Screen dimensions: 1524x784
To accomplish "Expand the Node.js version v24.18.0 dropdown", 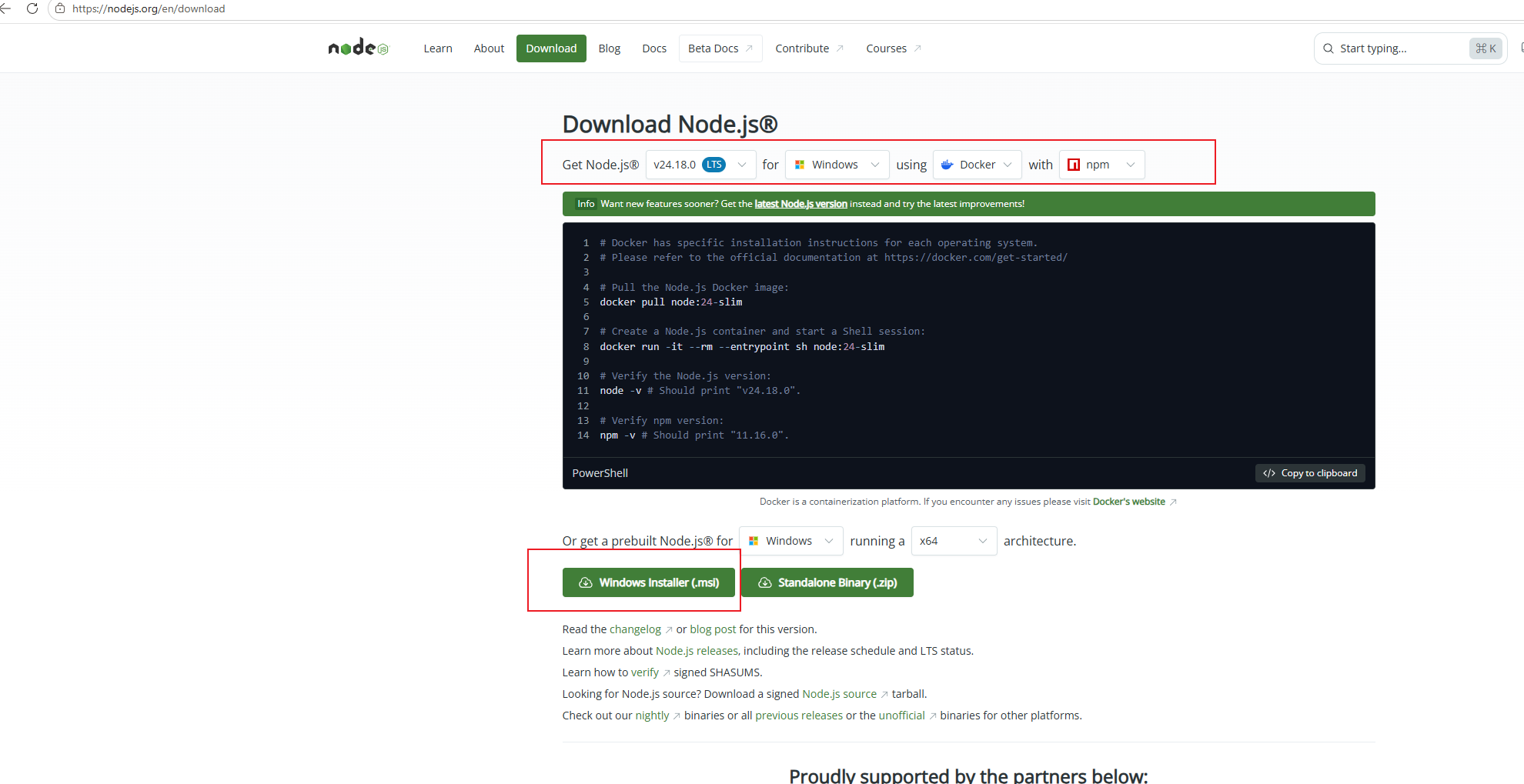I will click(700, 165).
